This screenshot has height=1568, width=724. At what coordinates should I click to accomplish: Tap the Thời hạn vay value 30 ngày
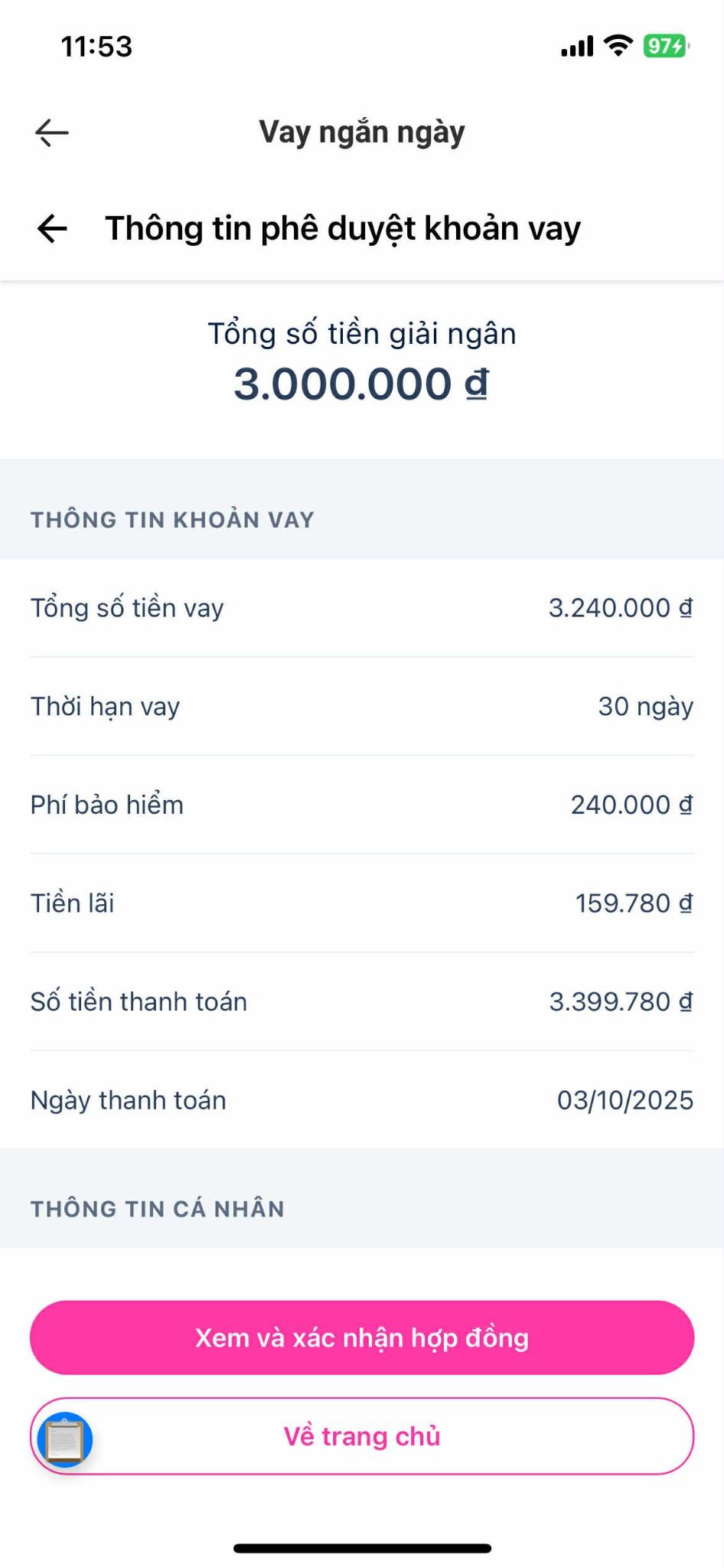point(645,707)
